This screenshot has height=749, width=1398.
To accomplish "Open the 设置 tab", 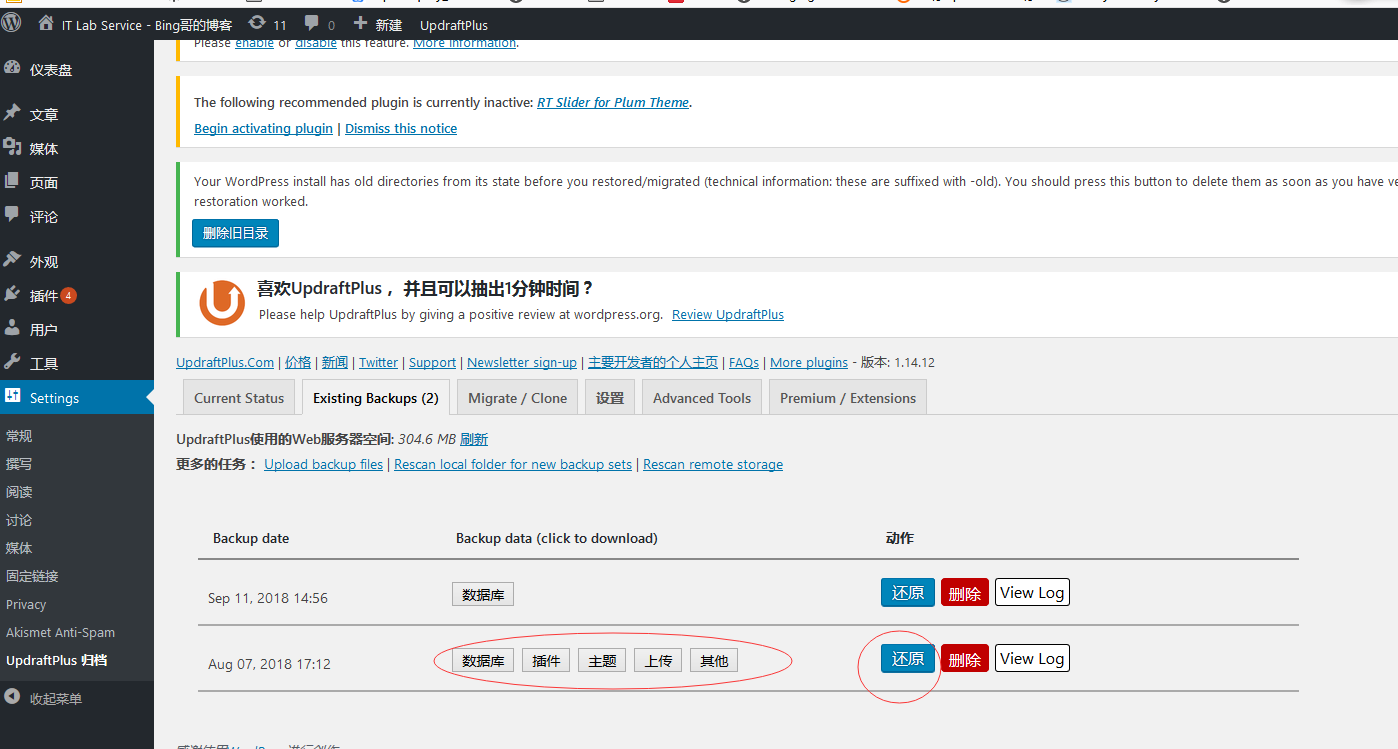I will coord(610,398).
